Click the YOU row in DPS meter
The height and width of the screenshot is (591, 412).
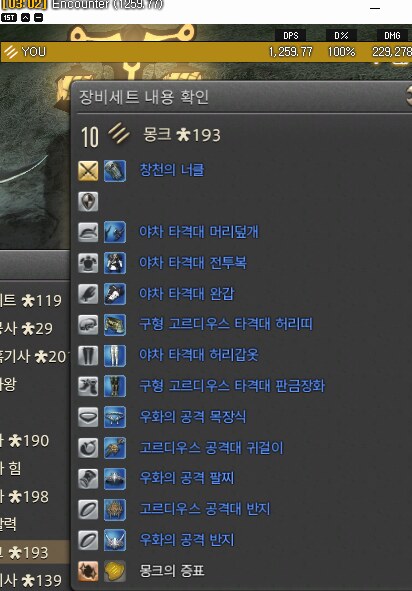coord(206,52)
